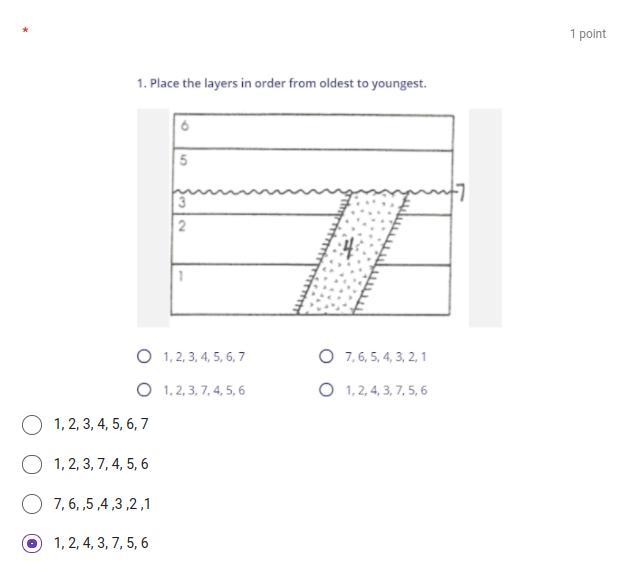Click the answer label text 7, 6, ,5 ,4 ,3 ,2 ,1

102,504
